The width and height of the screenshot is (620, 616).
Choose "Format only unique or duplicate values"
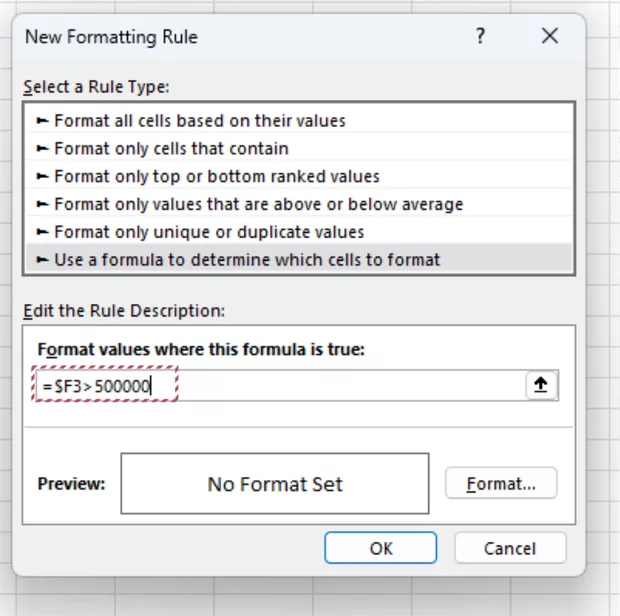[x=209, y=232]
